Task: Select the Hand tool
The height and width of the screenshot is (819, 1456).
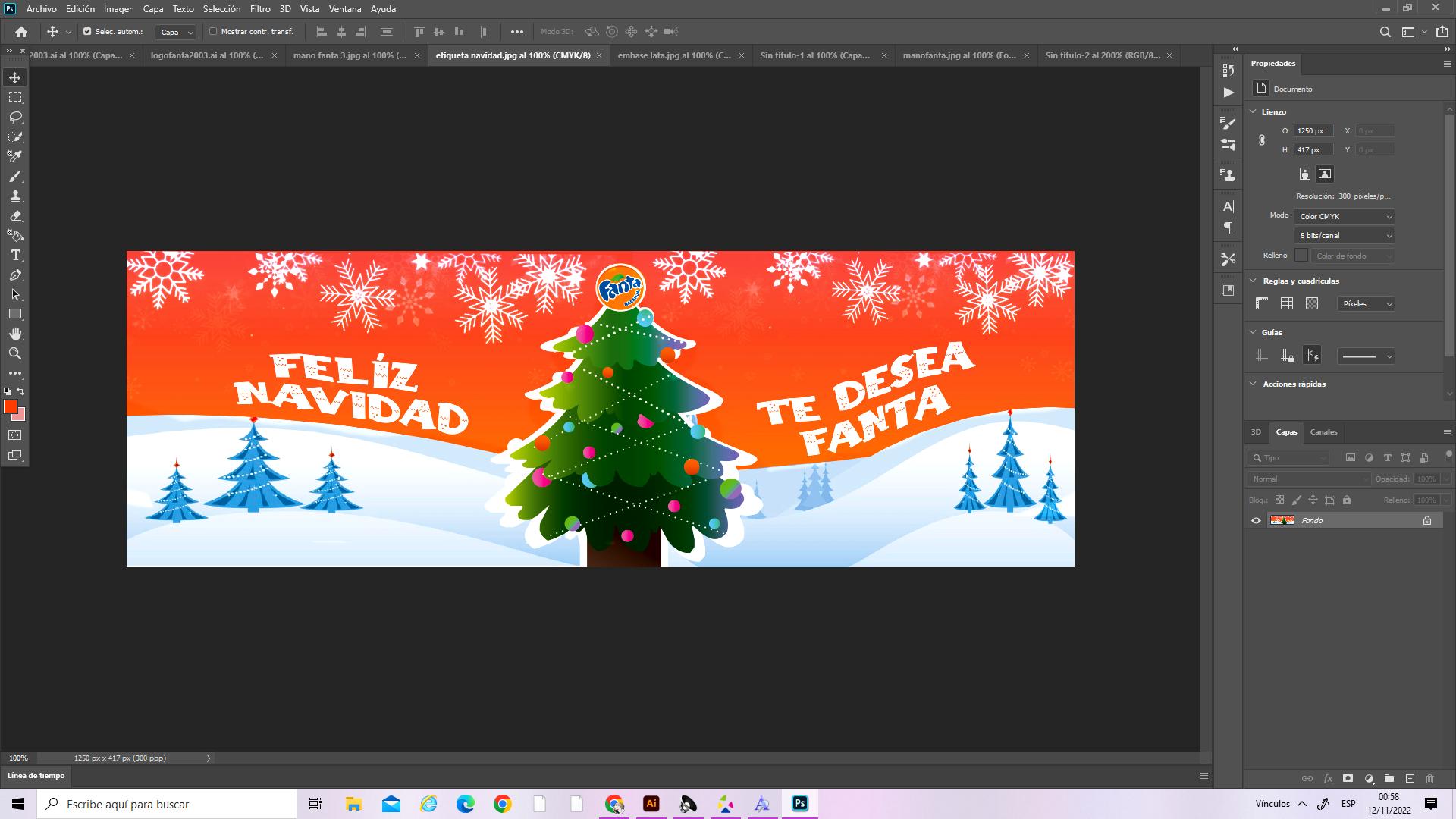Action: [15, 334]
